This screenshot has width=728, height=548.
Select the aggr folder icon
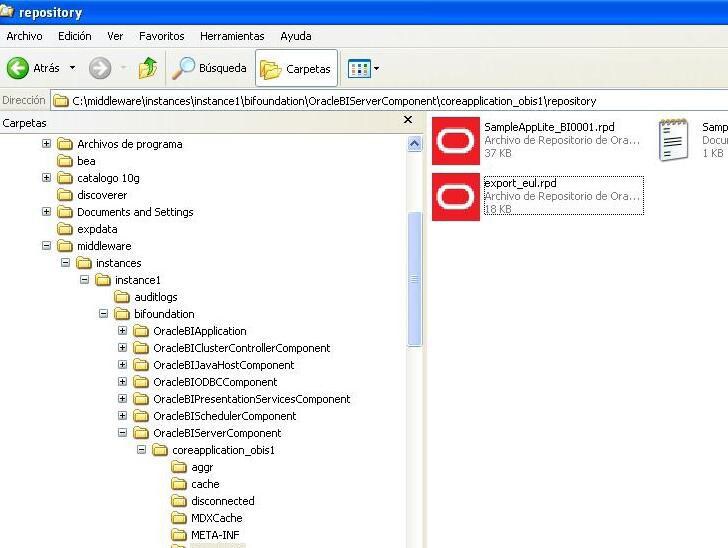179,467
